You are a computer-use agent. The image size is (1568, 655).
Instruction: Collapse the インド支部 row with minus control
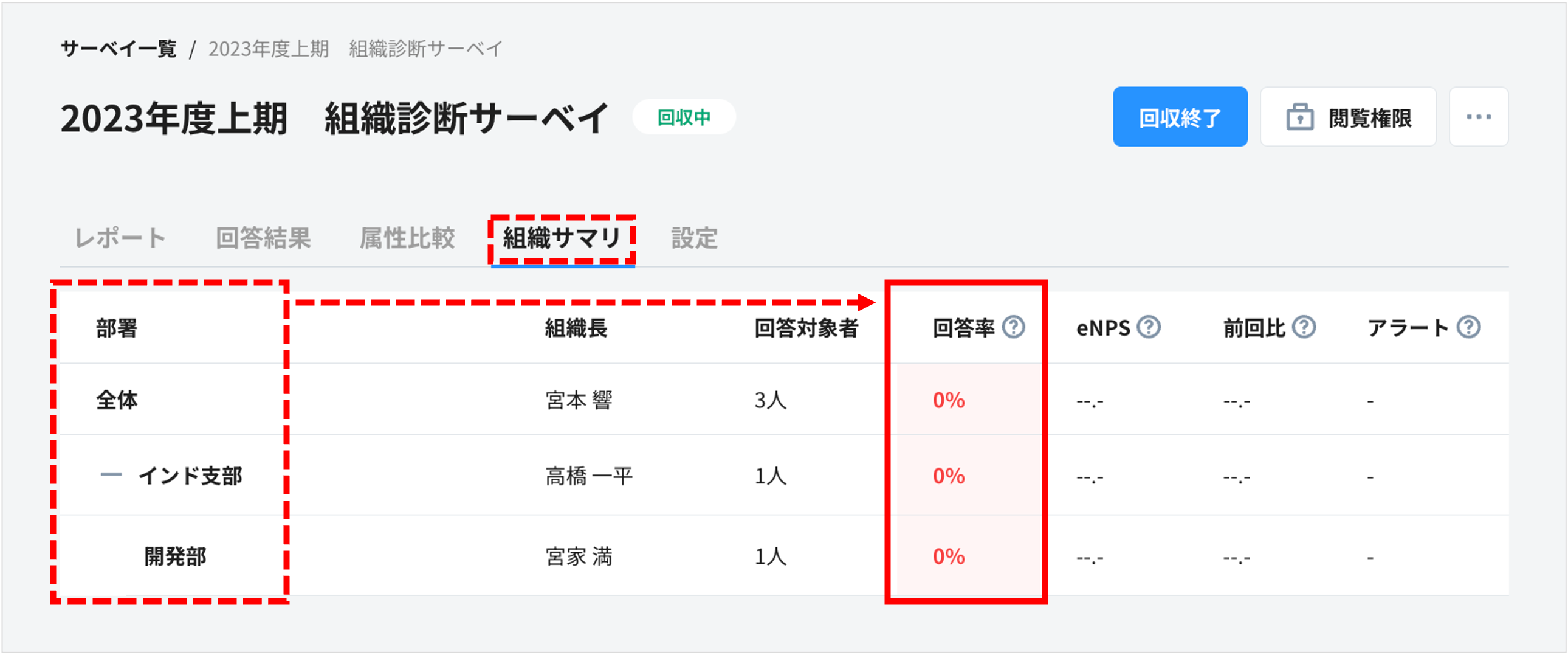click(111, 476)
